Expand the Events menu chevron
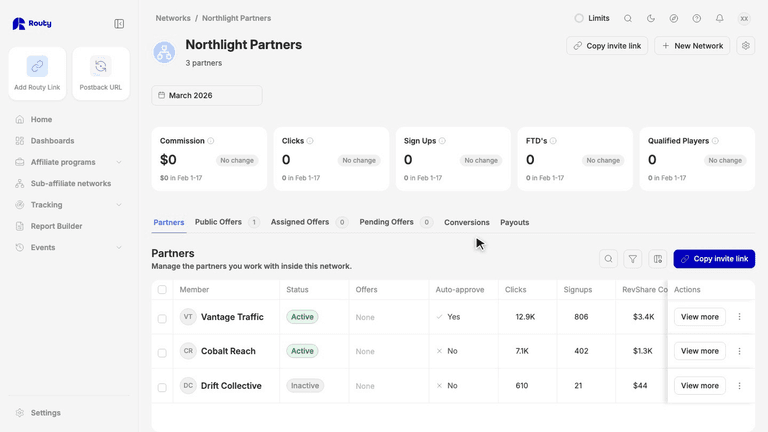This screenshot has height=432, width=768. coord(119,247)
